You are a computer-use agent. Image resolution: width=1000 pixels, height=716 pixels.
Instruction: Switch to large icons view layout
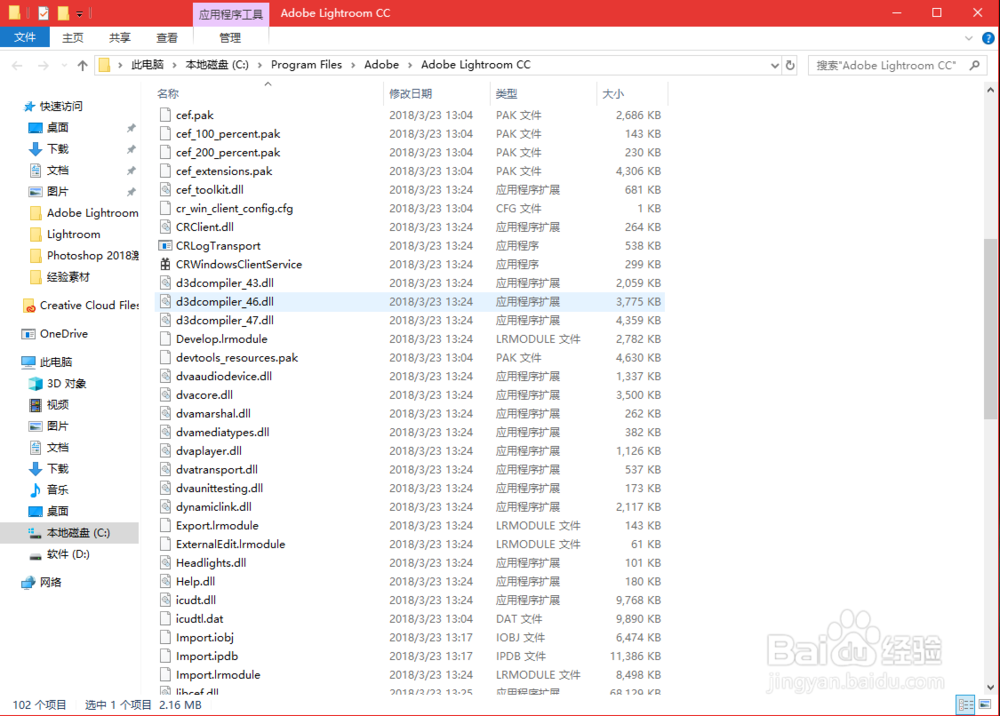pos(985,705)
